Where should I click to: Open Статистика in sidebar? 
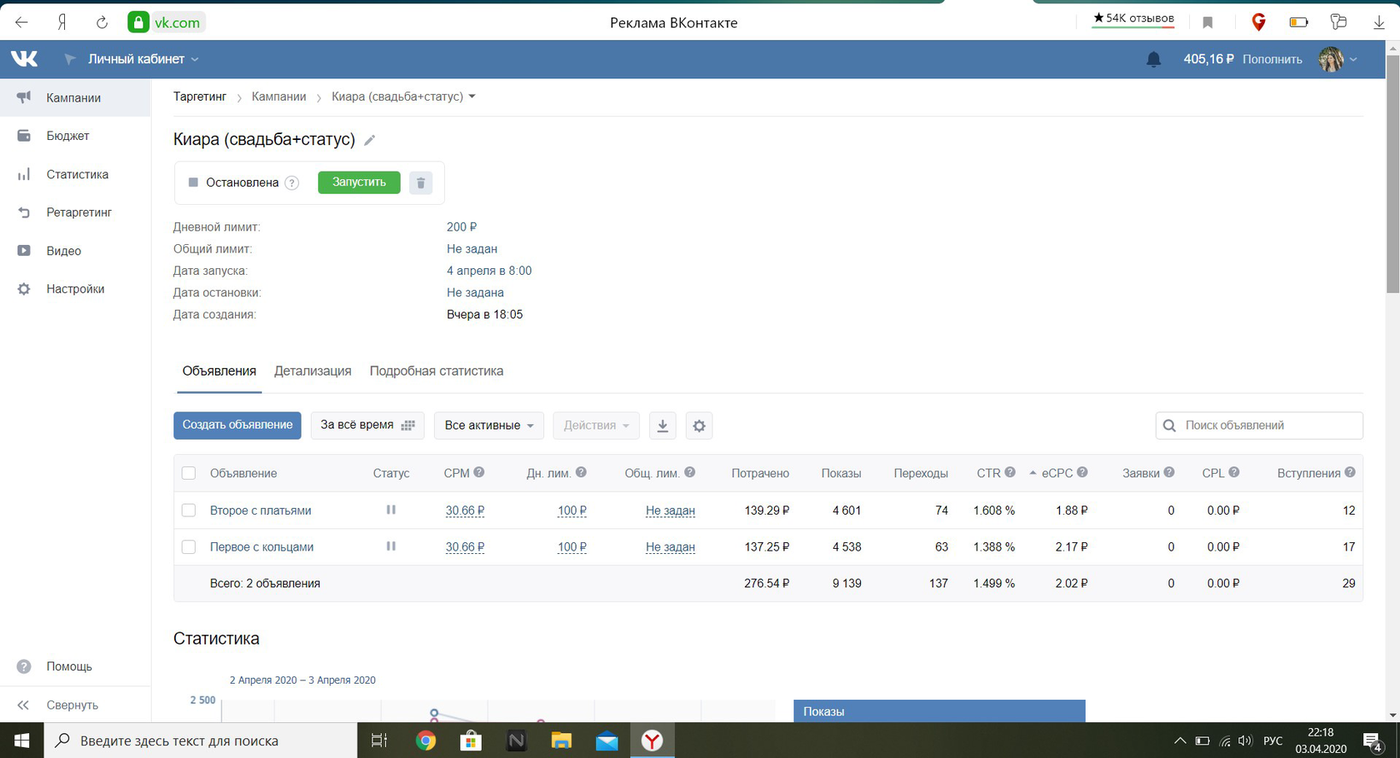[x=75, y=174]
